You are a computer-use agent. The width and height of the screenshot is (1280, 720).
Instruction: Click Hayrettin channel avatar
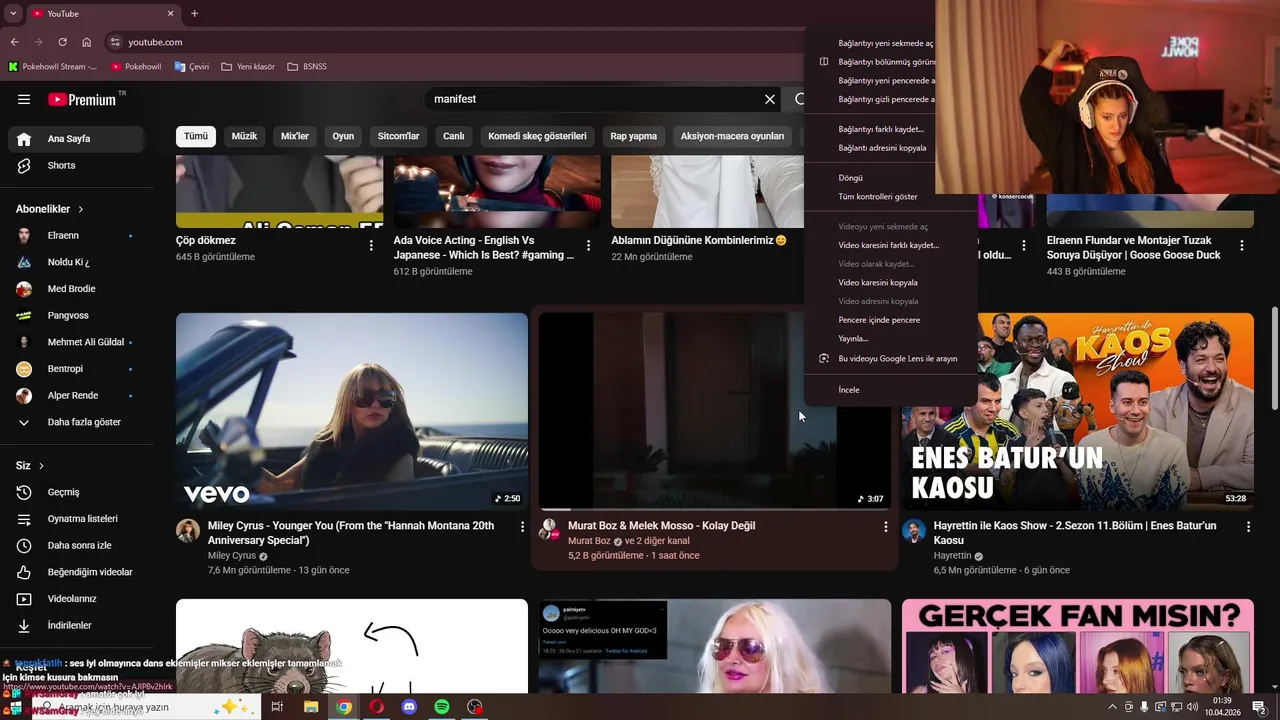coord(914,530)
